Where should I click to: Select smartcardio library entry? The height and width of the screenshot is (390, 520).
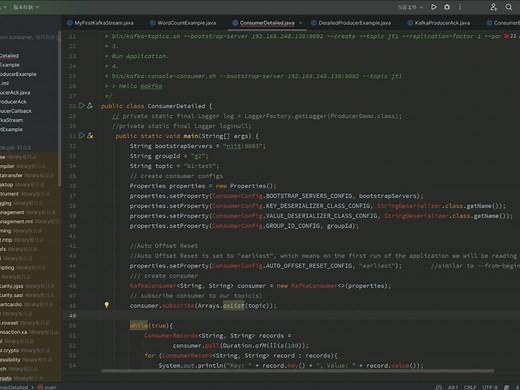[27, 304]
